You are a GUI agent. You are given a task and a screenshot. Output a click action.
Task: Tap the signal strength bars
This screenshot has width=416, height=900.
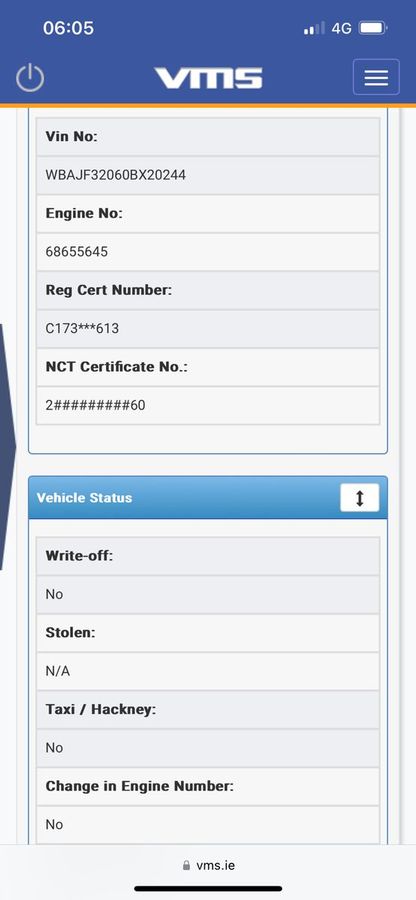[x=314, y=28]
